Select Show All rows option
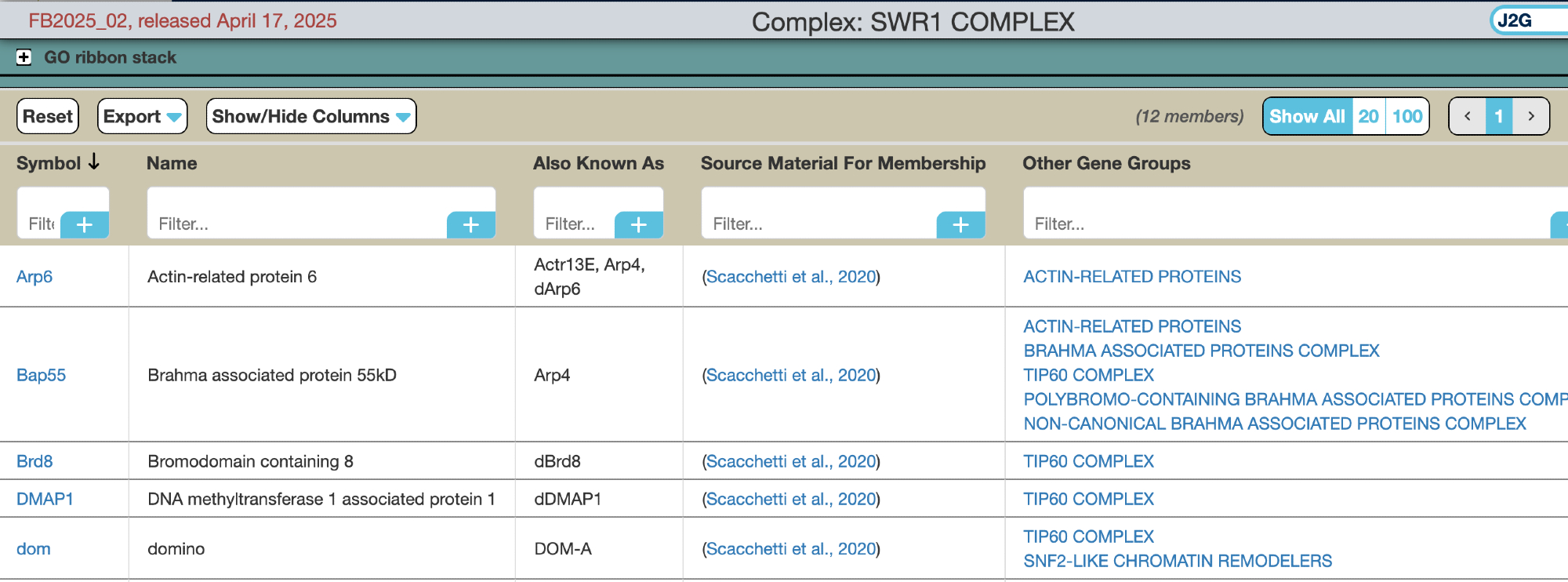 pos(1307,116)
